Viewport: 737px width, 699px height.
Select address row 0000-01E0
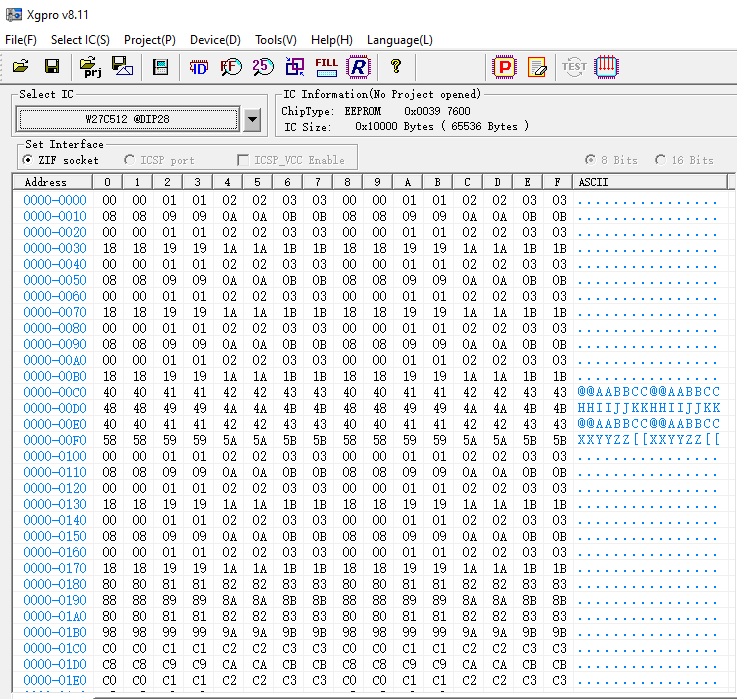tap(55, 680)
